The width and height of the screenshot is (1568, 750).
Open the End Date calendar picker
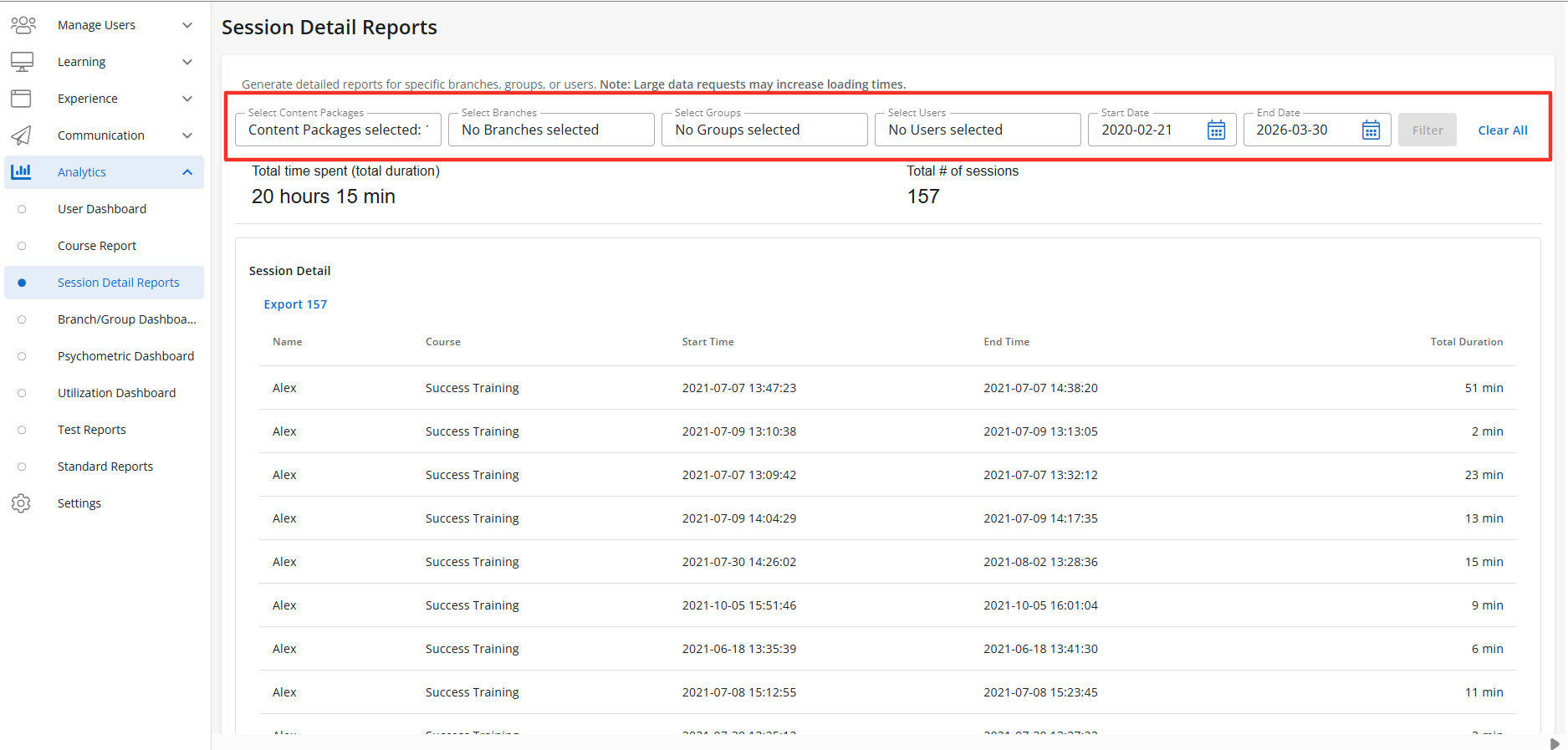tap(1371, 130)
